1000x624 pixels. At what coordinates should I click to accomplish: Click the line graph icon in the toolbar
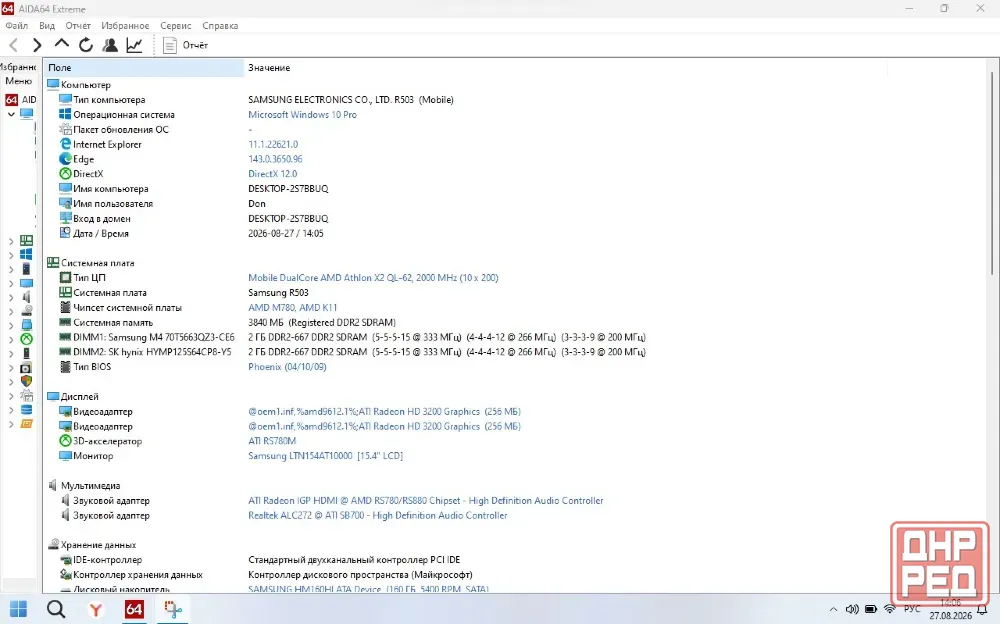pyautogui.click(x=135, y=45)
